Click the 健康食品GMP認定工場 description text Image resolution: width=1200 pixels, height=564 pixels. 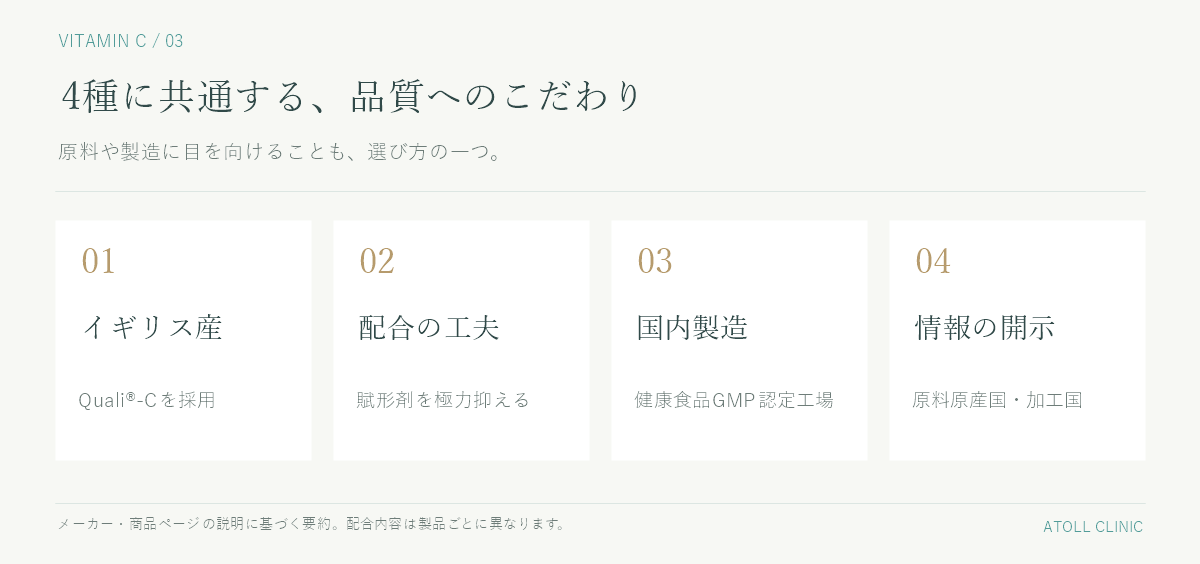[x=734, y=400]
